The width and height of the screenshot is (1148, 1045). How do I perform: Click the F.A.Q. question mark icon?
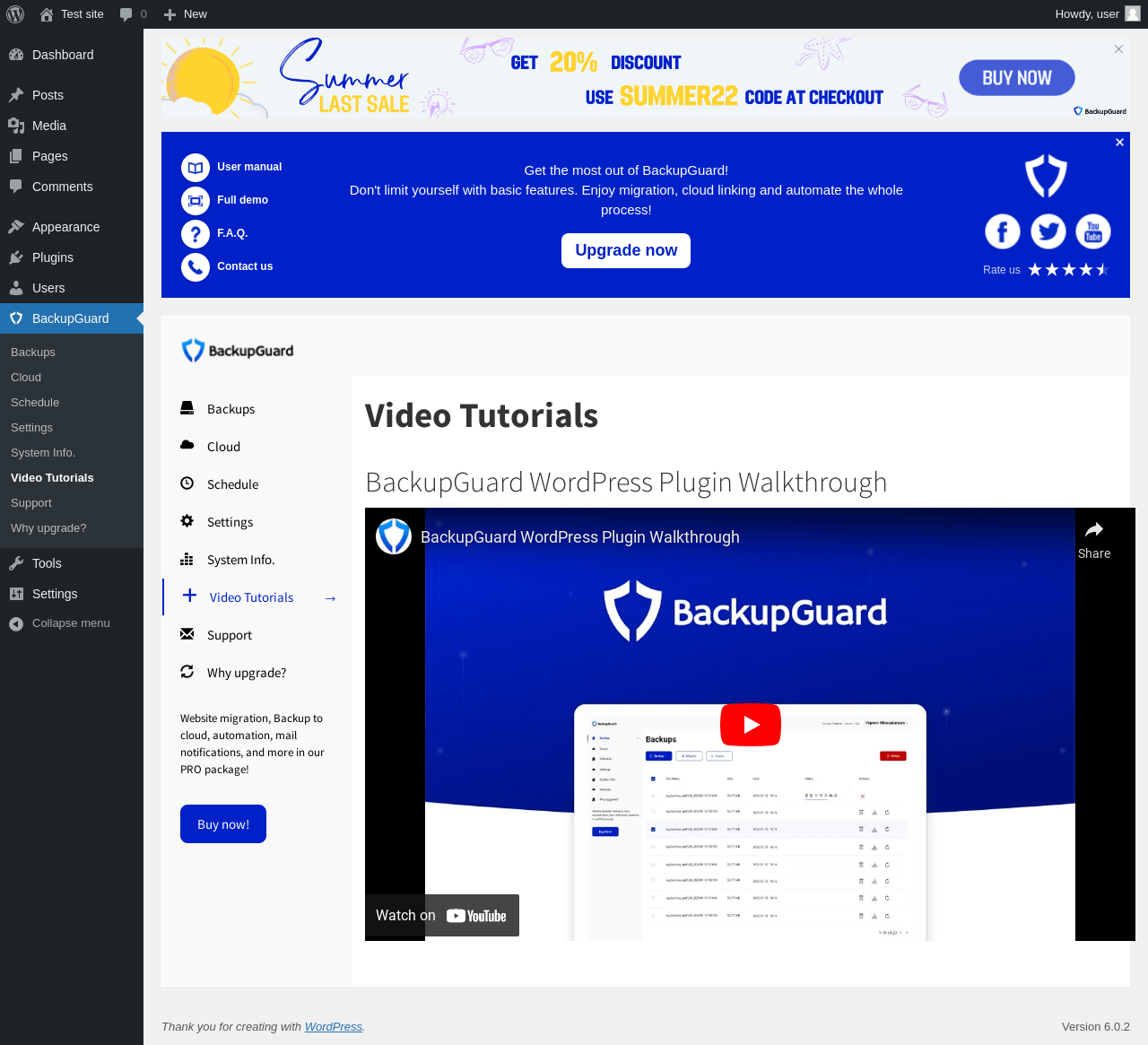pos(196,234)
